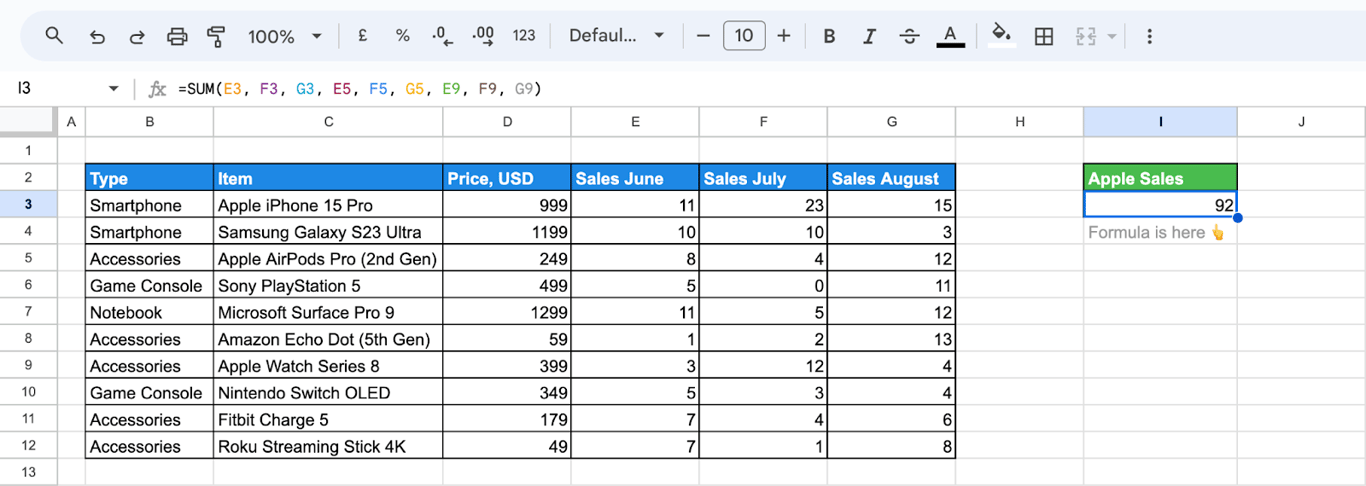Decrease decimal places
This screenshot has height=486, width=1366.
442,37
